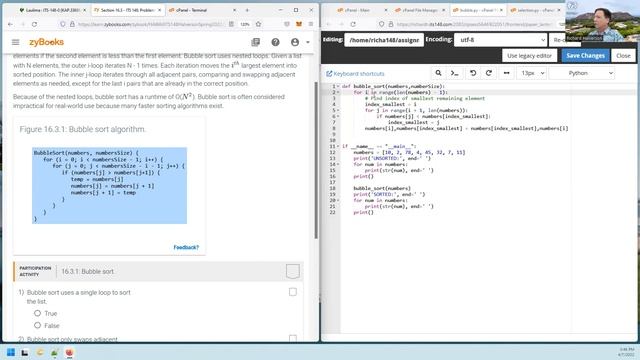The width and height of the screenshot is (640, 360).
Task: Click the zyBooks logo
Action: [47, 42]
